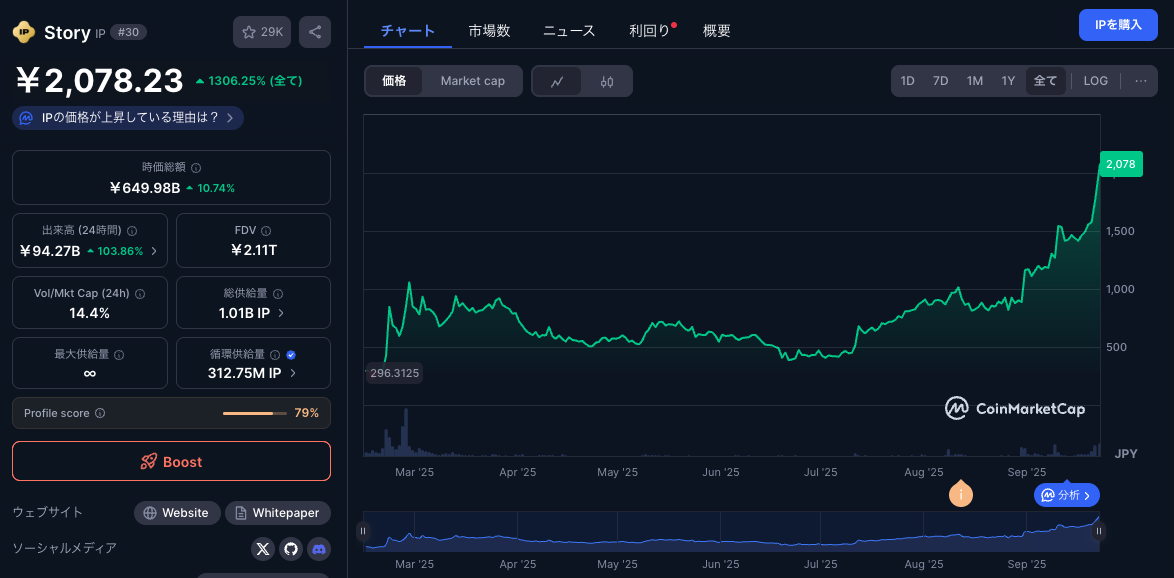The width and height of the screenshot is (1174, 578).
Task: Click the ¥2.11T FDV value
Action: point(253,251)
